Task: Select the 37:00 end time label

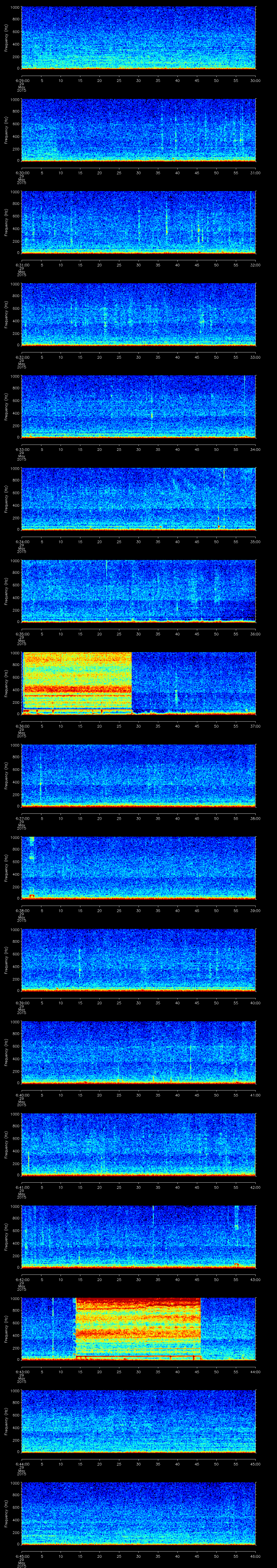Action: [x=255, y=726]
